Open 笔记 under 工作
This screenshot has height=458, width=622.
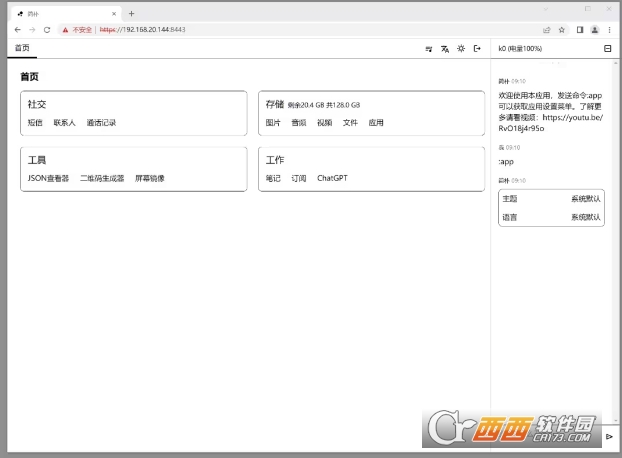coord(273,178)
